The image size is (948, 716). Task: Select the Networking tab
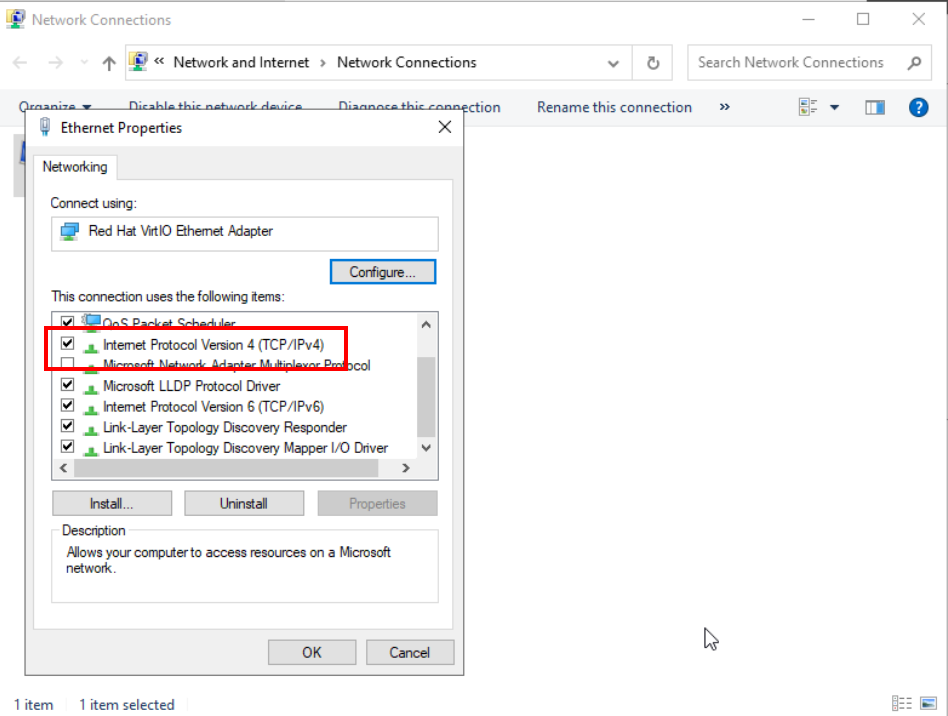pyautogui.click(x=75, y=167)
